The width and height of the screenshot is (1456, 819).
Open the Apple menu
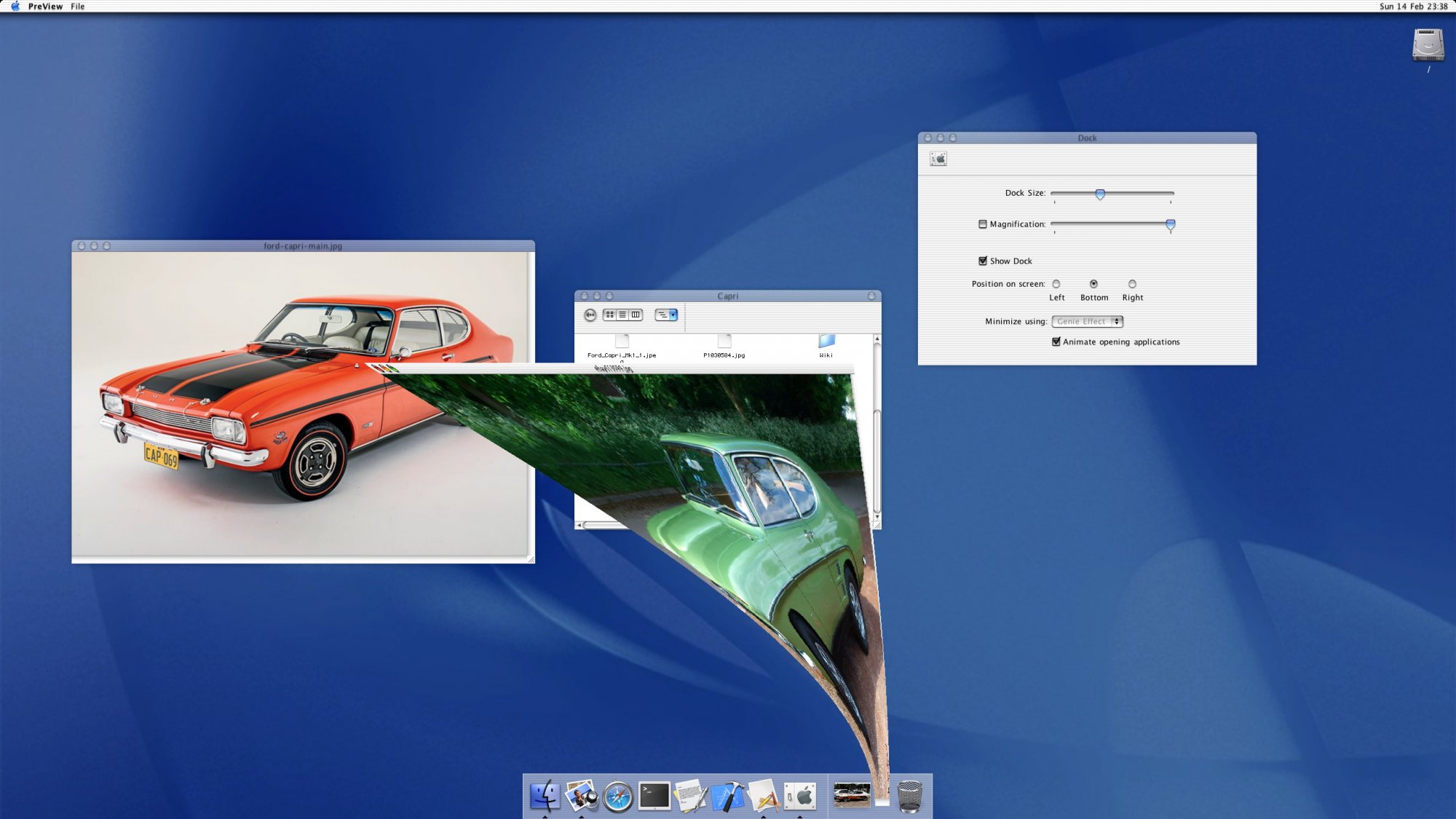pyautogui.click(x=15, y=6)
